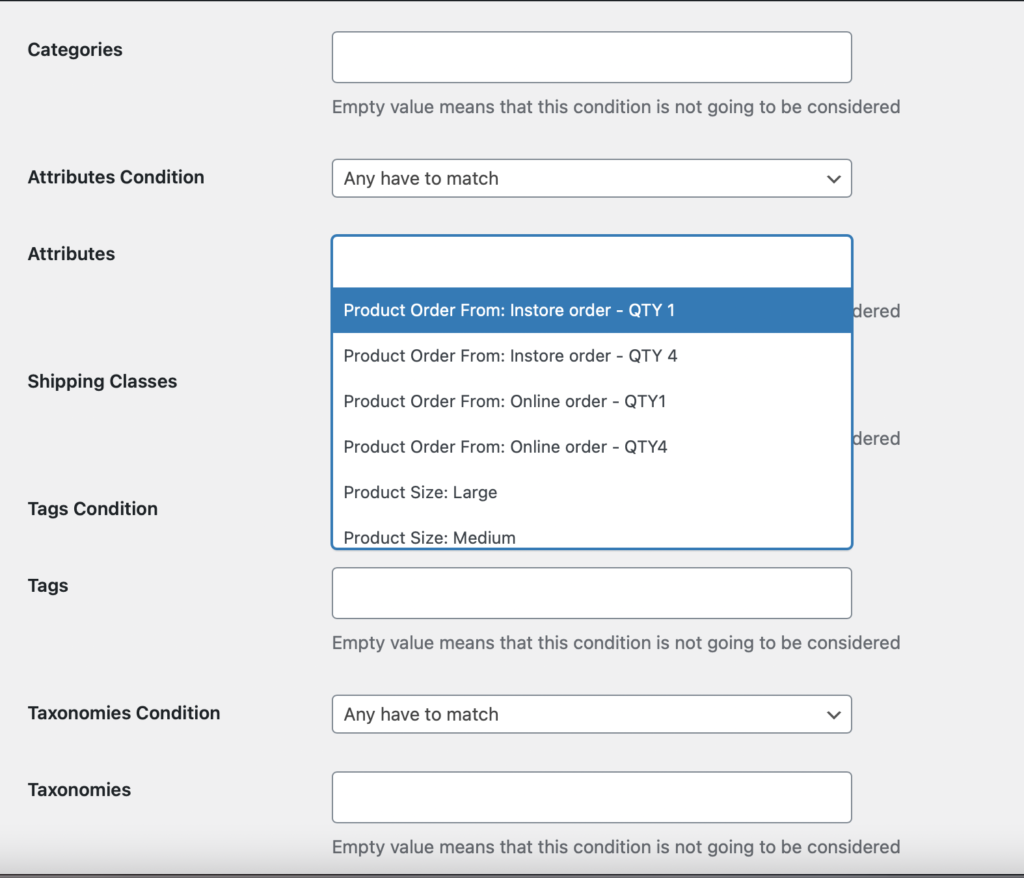Choose Product Size: Medium option
1024x878 pixels.
[591, 536]
